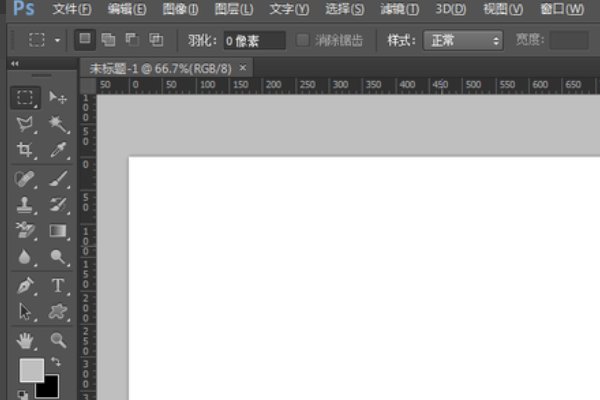Select the Eyedropper tool
The height and width of the screenshot is (400, 600).
pos(58,150)
